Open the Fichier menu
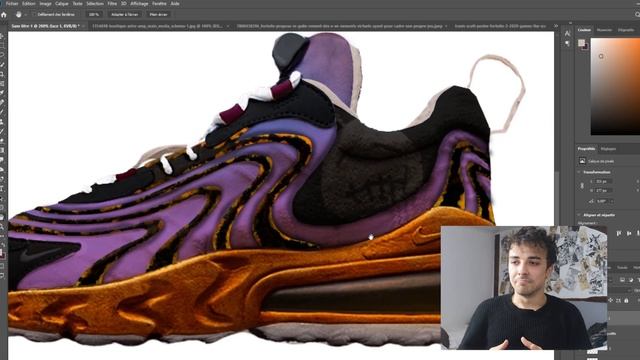This screenshot has width=640, height=360. [12, 3]
